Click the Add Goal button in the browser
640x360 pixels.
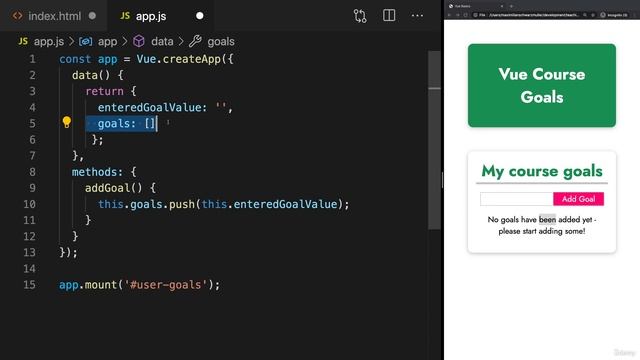[578, 199]
